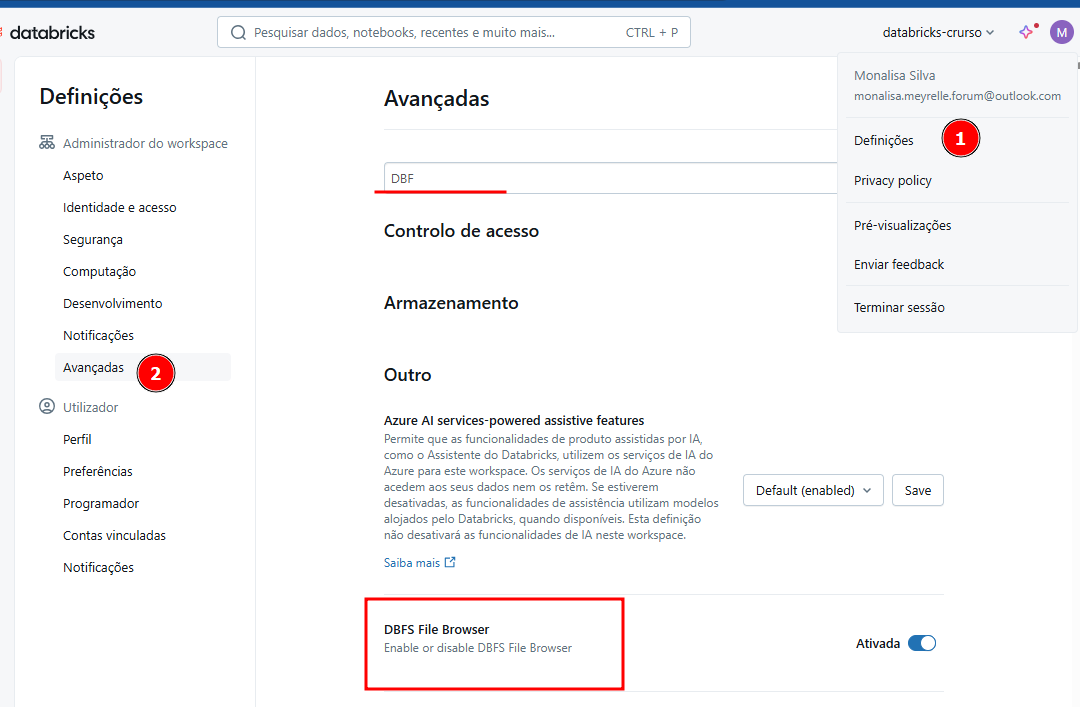Select Definições in the user menu
Viewport: 1080px width, 707px height.
pos(884,140)
